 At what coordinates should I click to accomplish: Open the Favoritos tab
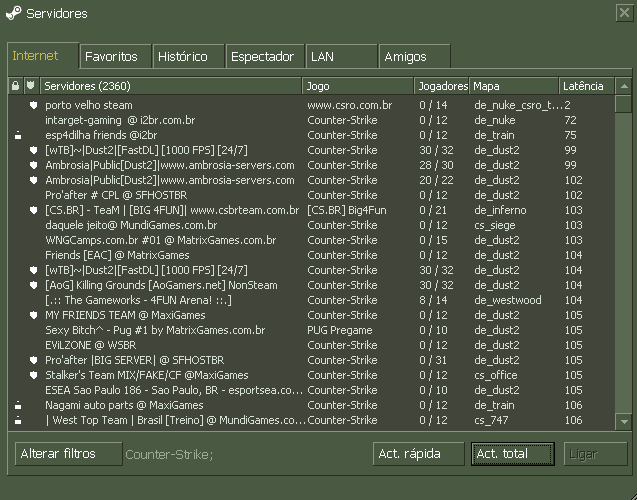click(116, 56)
